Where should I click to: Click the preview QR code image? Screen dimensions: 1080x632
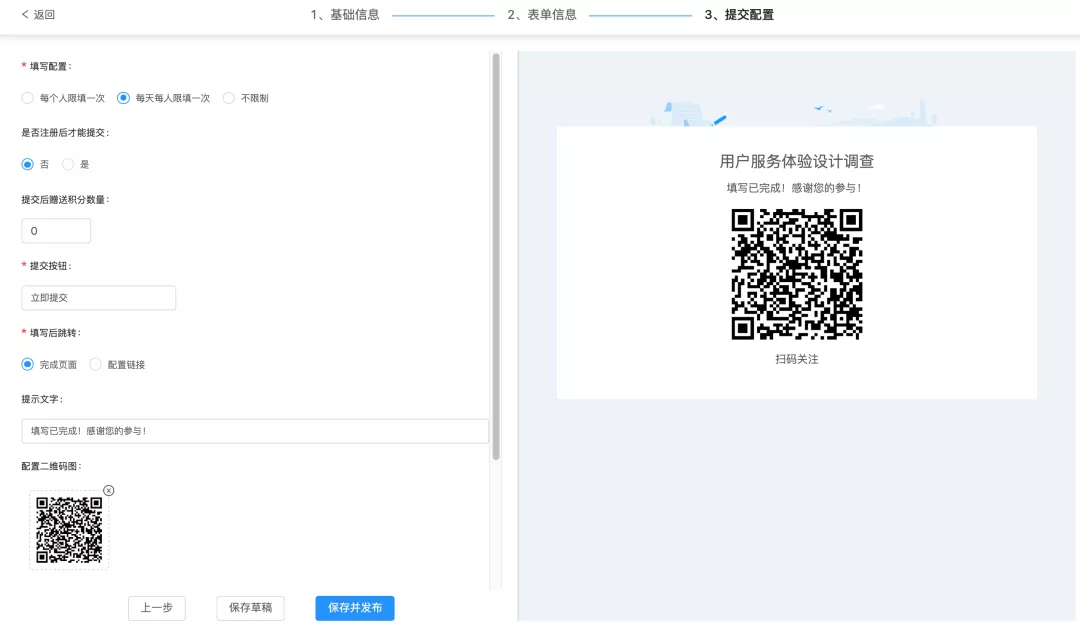click(x=797, y=274)
